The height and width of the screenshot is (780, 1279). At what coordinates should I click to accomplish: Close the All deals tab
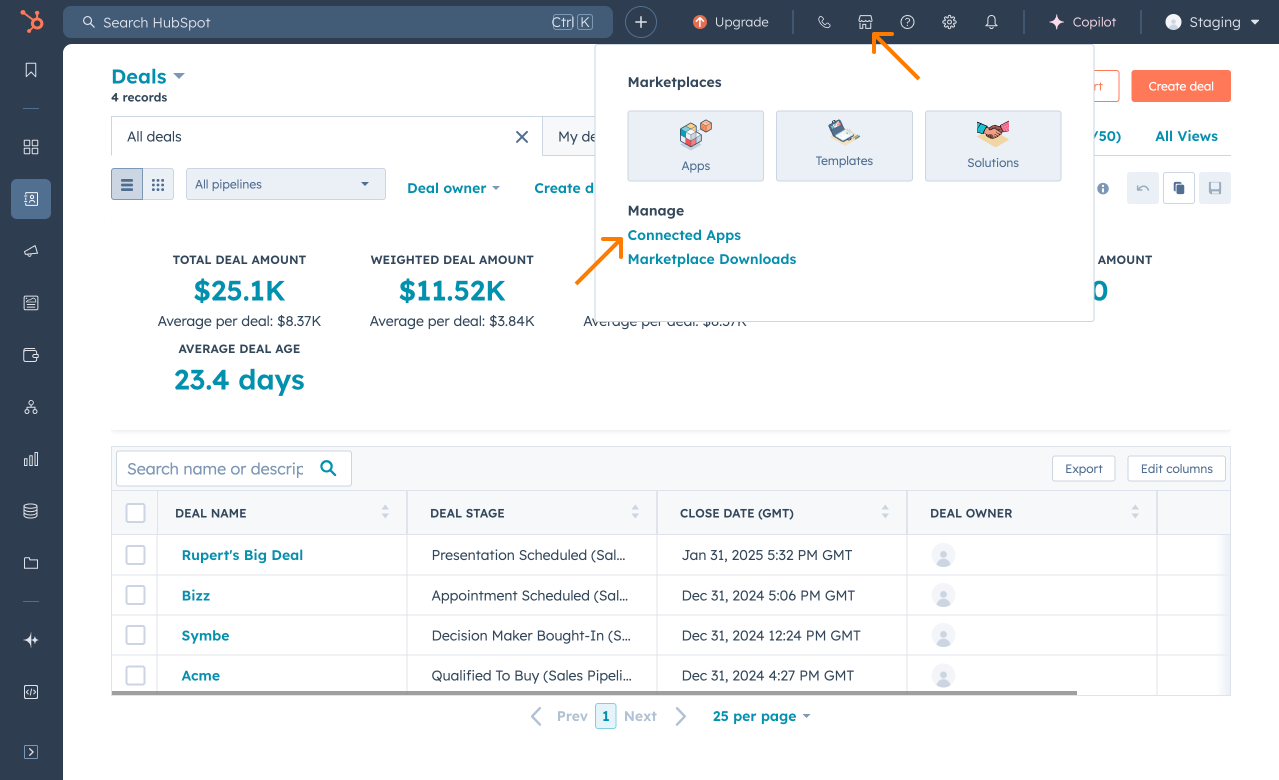coord(522,137)
